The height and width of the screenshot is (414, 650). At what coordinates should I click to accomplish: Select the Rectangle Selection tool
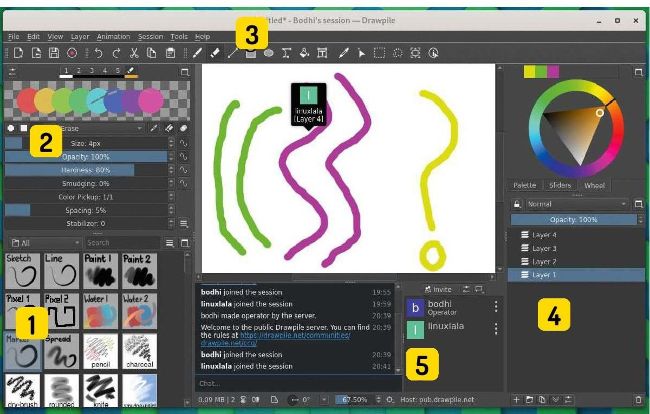click(379, 52)
